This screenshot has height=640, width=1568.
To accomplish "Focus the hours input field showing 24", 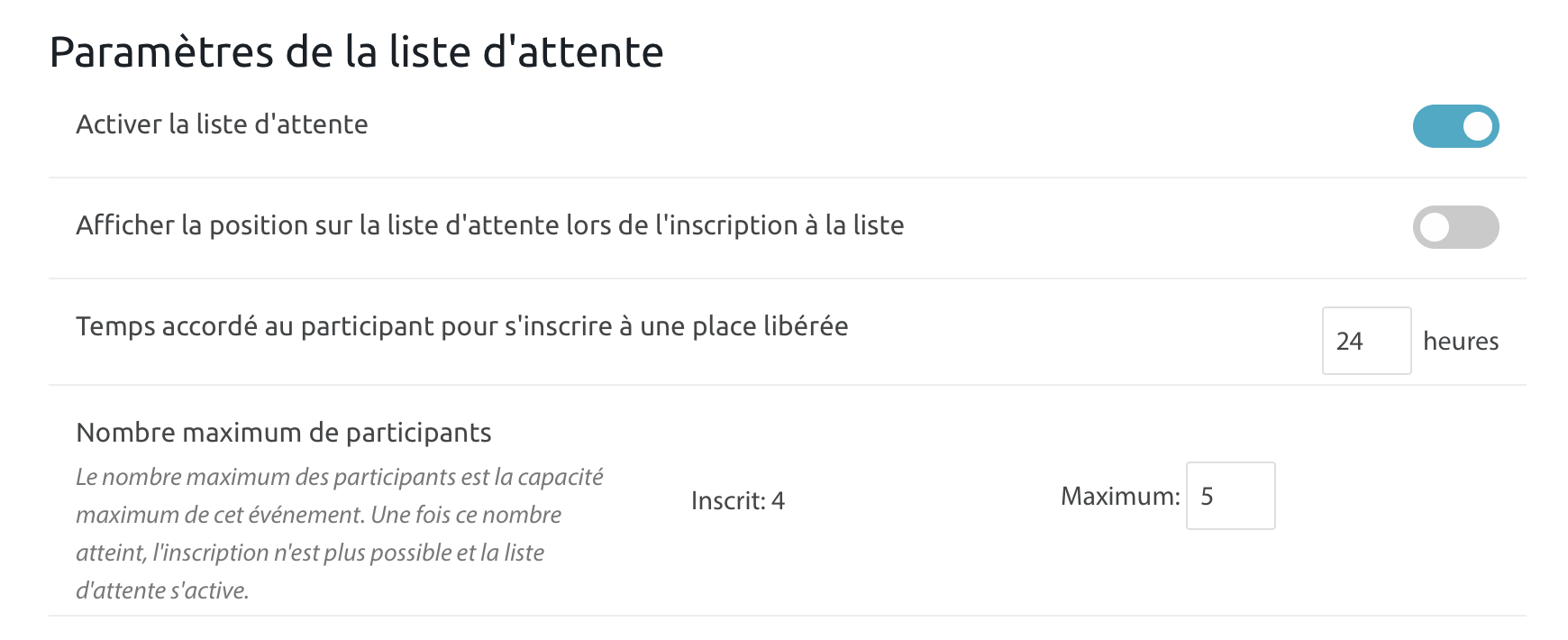I will point(1365,341).
